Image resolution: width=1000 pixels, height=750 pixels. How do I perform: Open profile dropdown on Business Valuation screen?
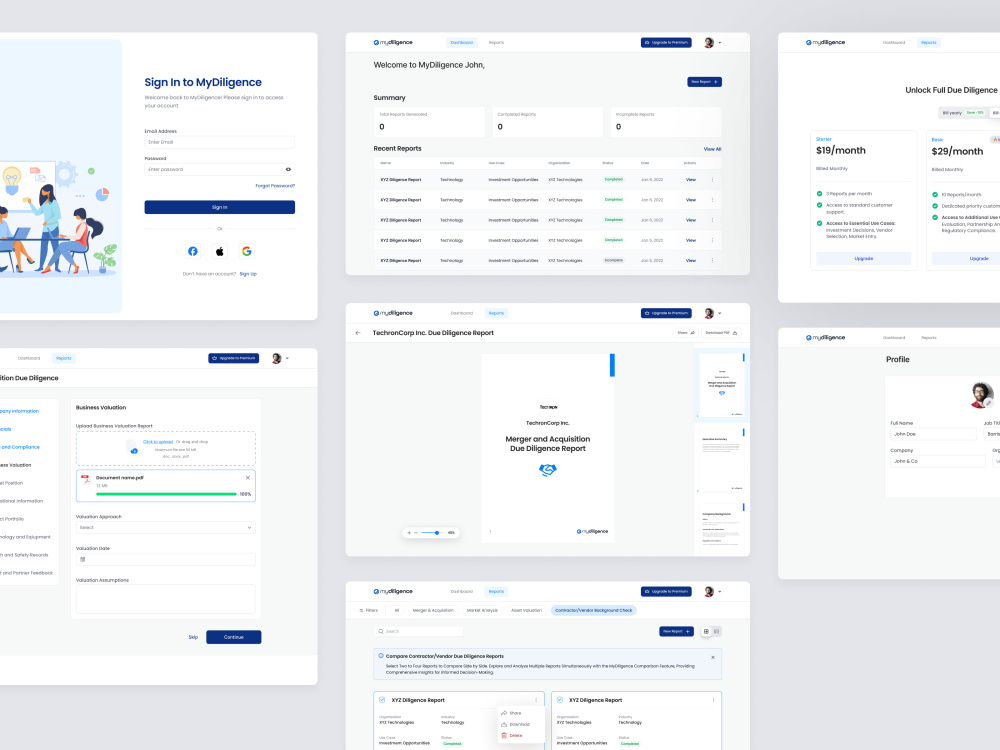pyautogui.click(x=281, y=358)
